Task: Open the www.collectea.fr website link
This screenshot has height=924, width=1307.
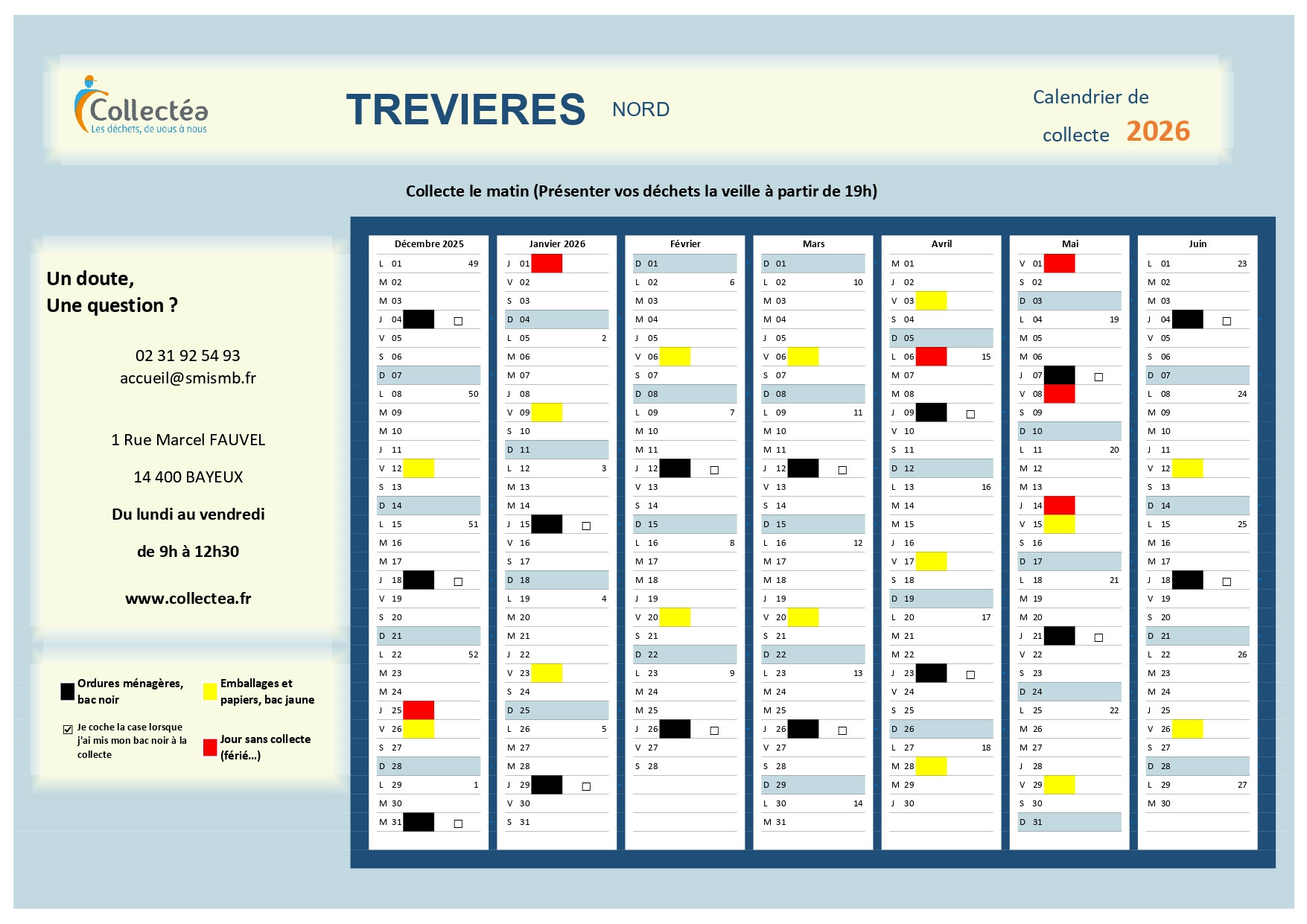Action: [188, 599]
